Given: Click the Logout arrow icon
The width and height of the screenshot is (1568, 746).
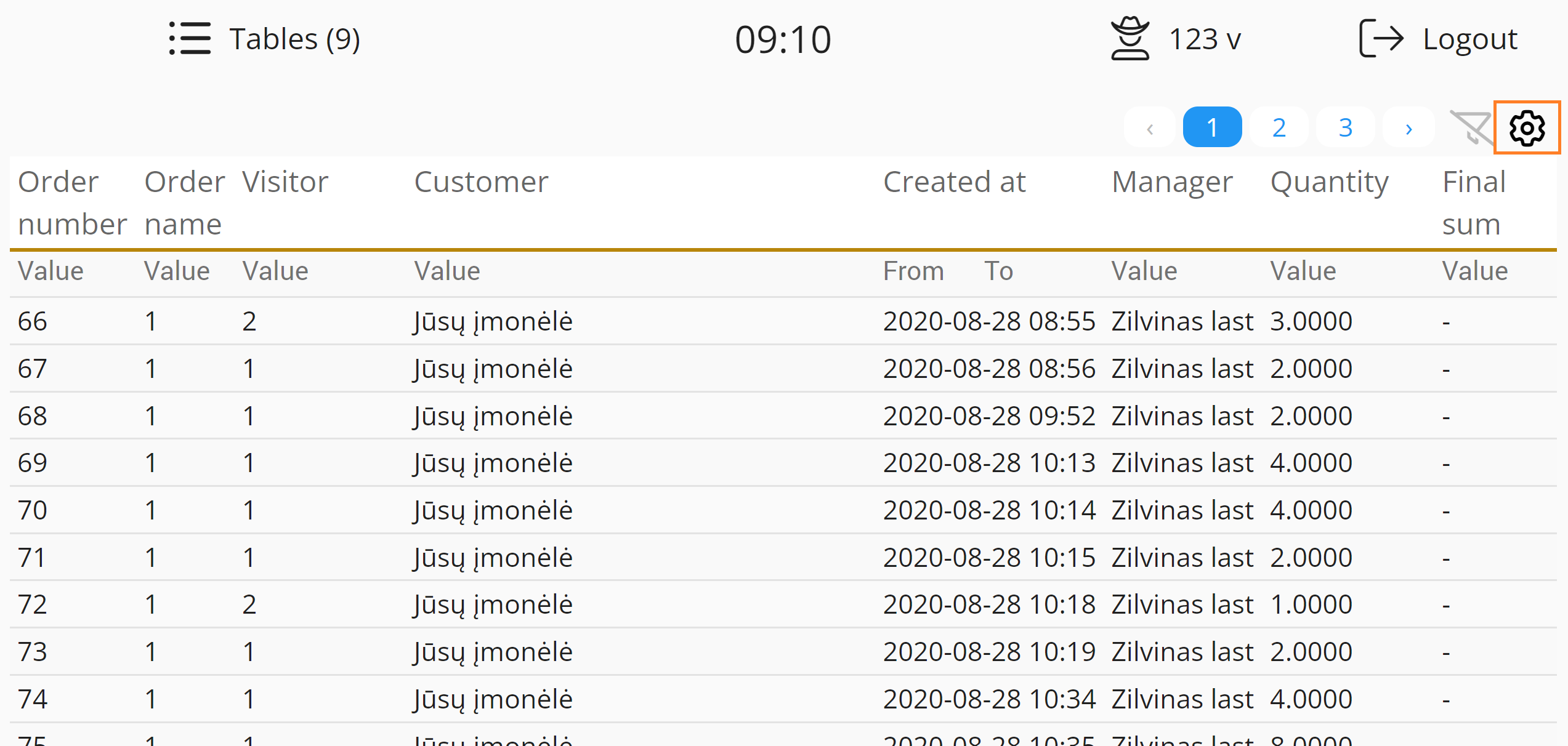Looking at the screenshot, I should (x=1381, y=38).
